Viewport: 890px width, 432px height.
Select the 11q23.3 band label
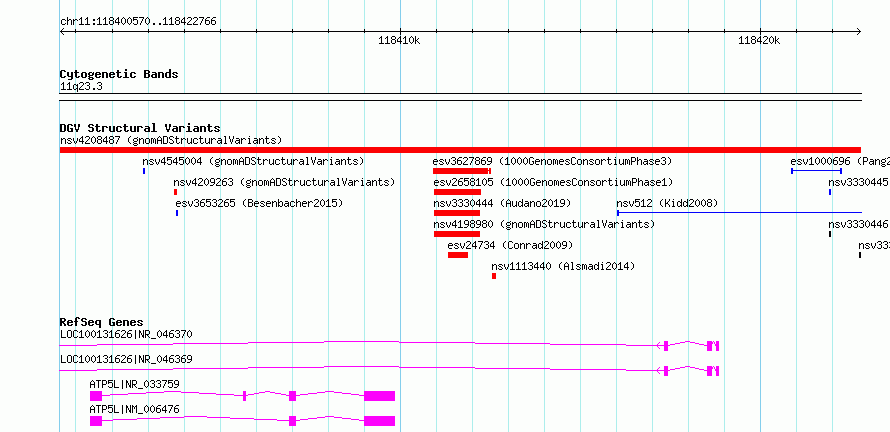point(81,86)
